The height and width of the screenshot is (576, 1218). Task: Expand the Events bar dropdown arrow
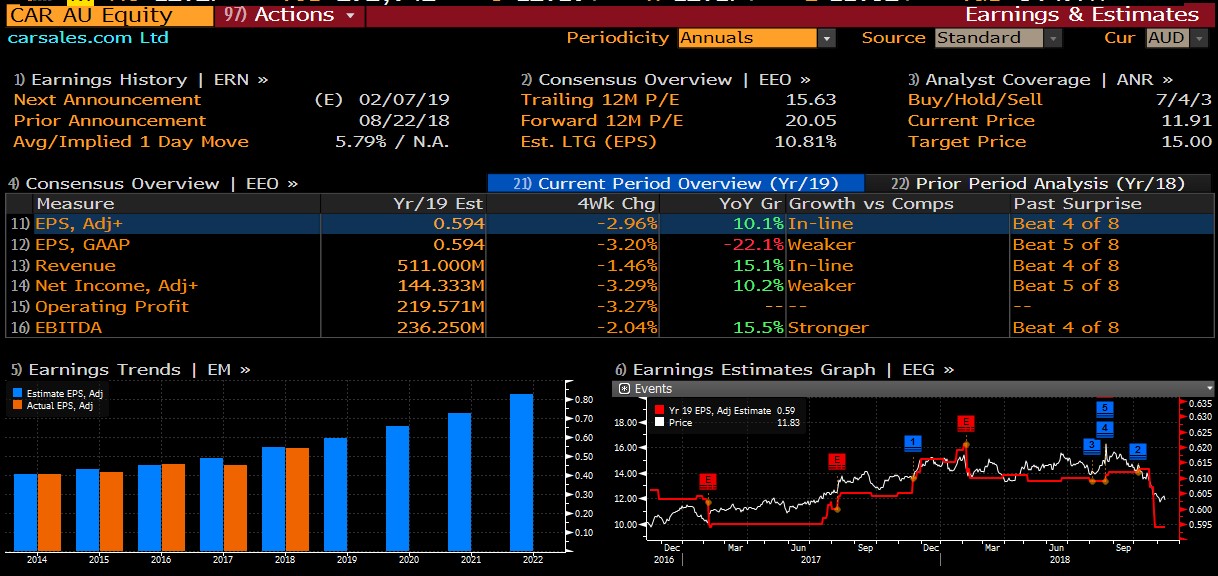(1208, 388)
